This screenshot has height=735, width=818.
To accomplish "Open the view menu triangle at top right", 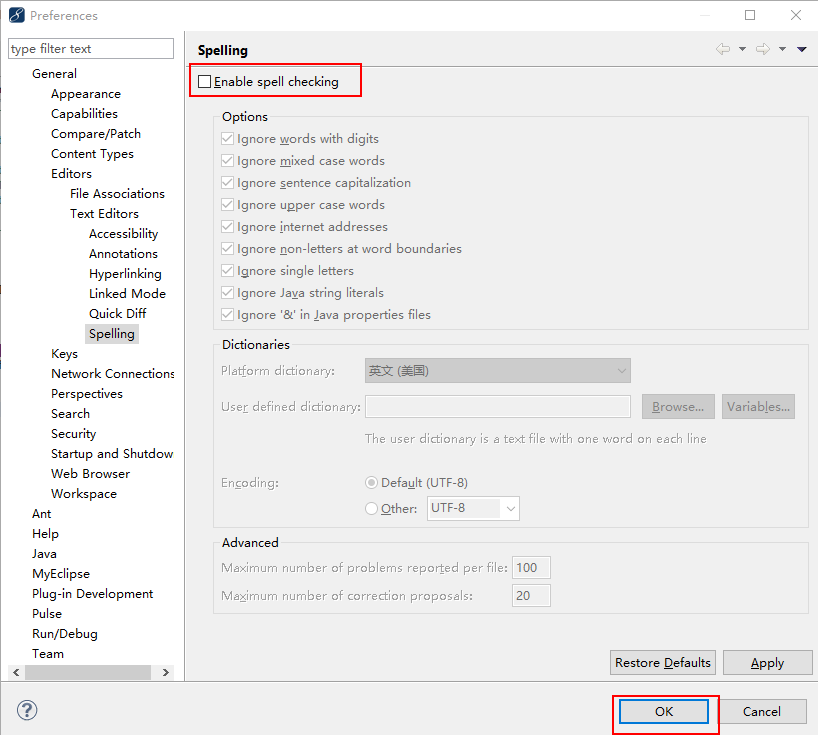I will tap(800, 49).
